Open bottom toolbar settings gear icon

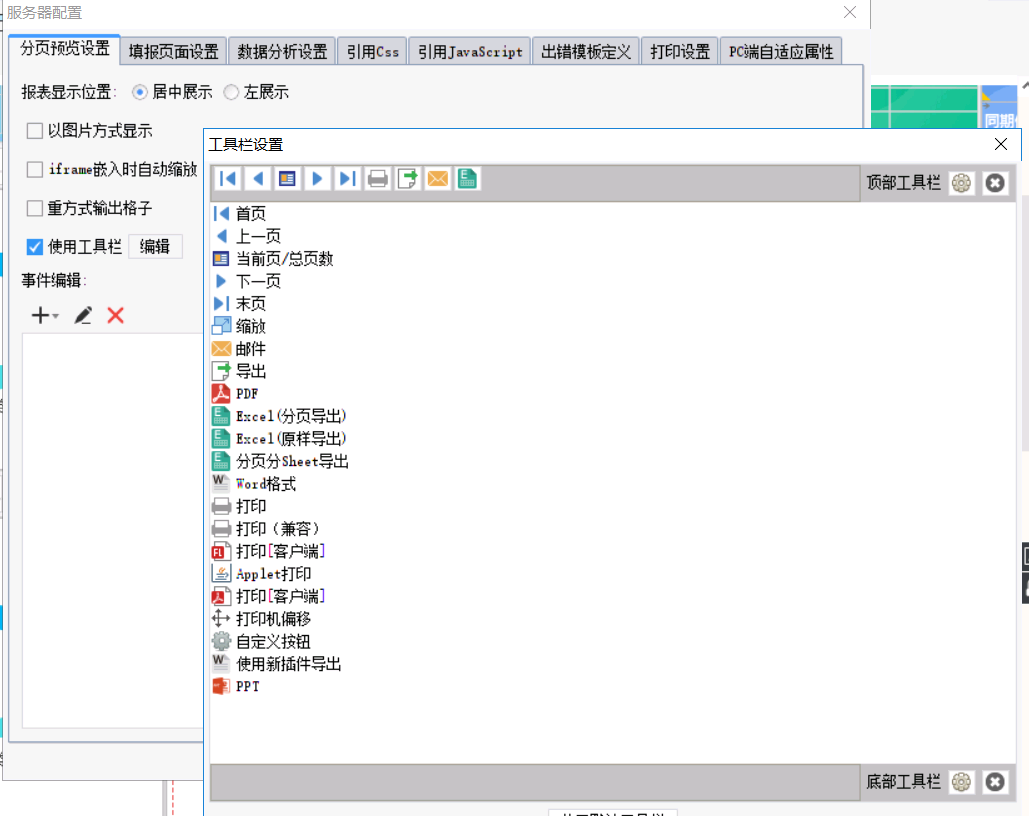962,782
